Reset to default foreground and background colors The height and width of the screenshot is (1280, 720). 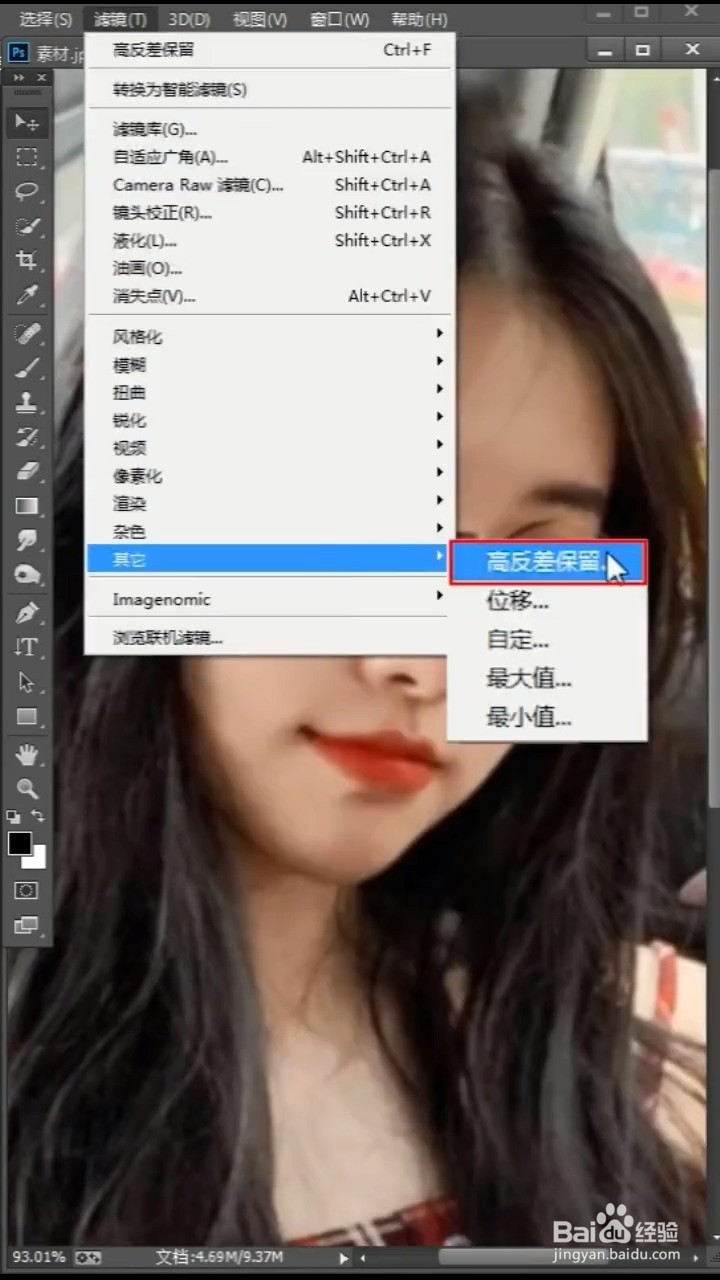[x=13, y=816]
